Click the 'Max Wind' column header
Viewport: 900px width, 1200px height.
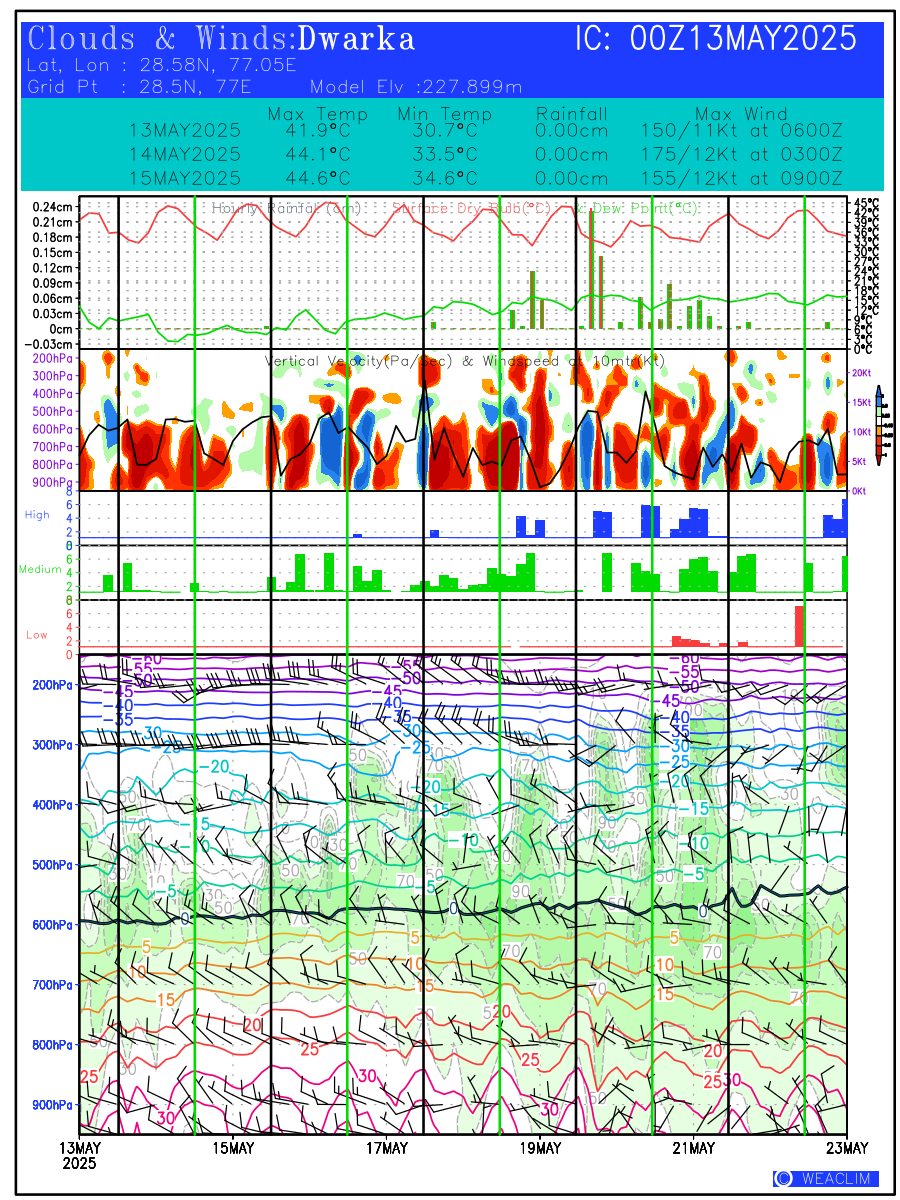741,114
